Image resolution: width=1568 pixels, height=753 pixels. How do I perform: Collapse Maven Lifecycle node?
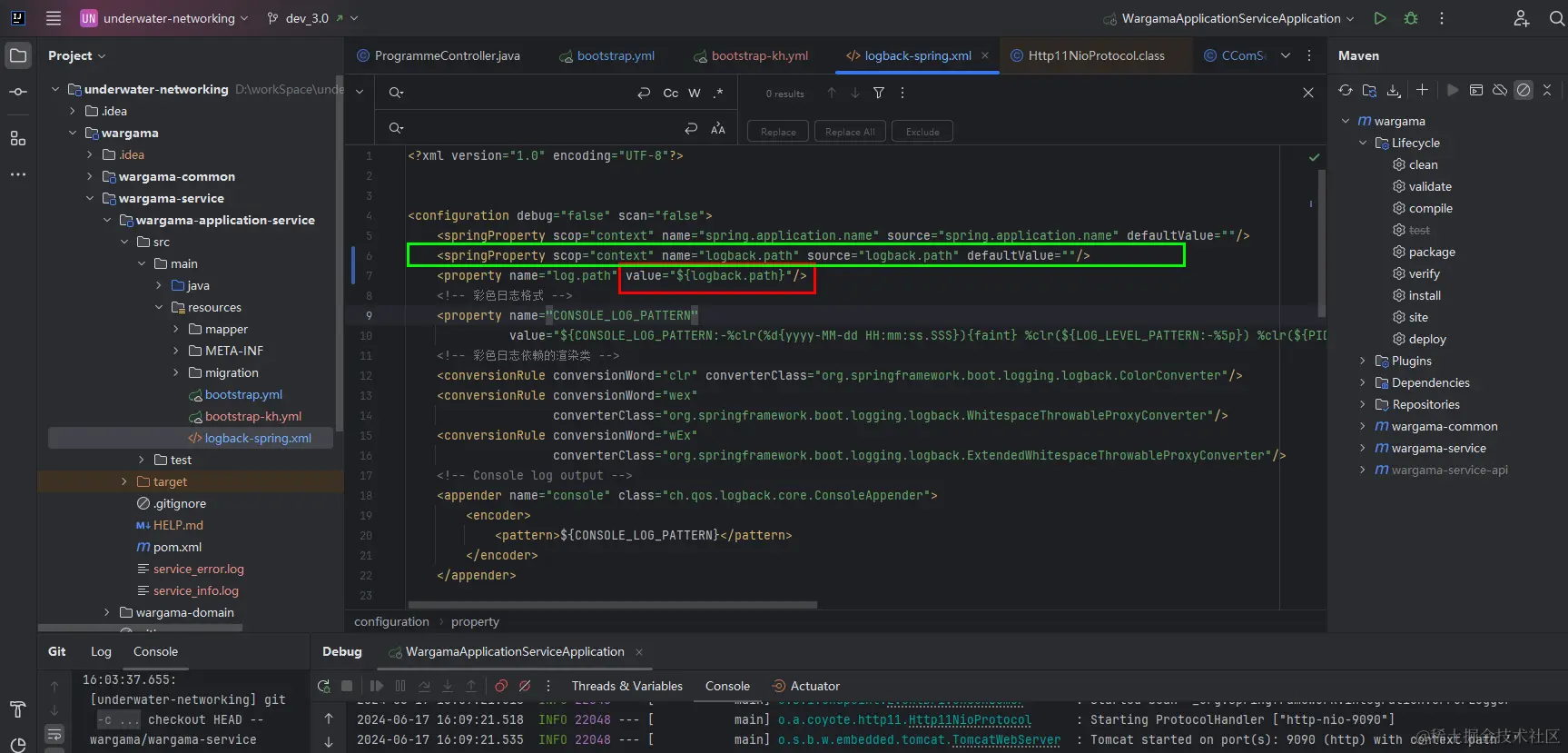click(1362, 143)
